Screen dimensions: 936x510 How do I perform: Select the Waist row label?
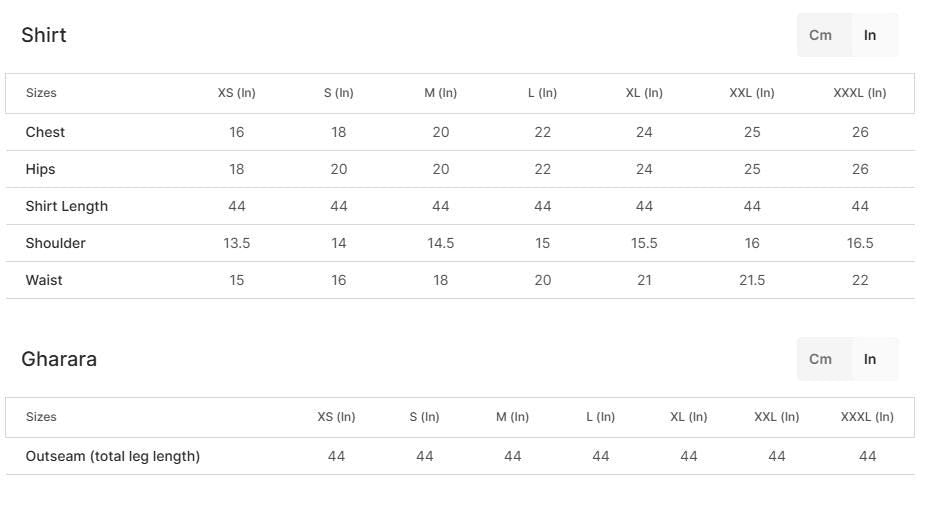click(44, 280)
